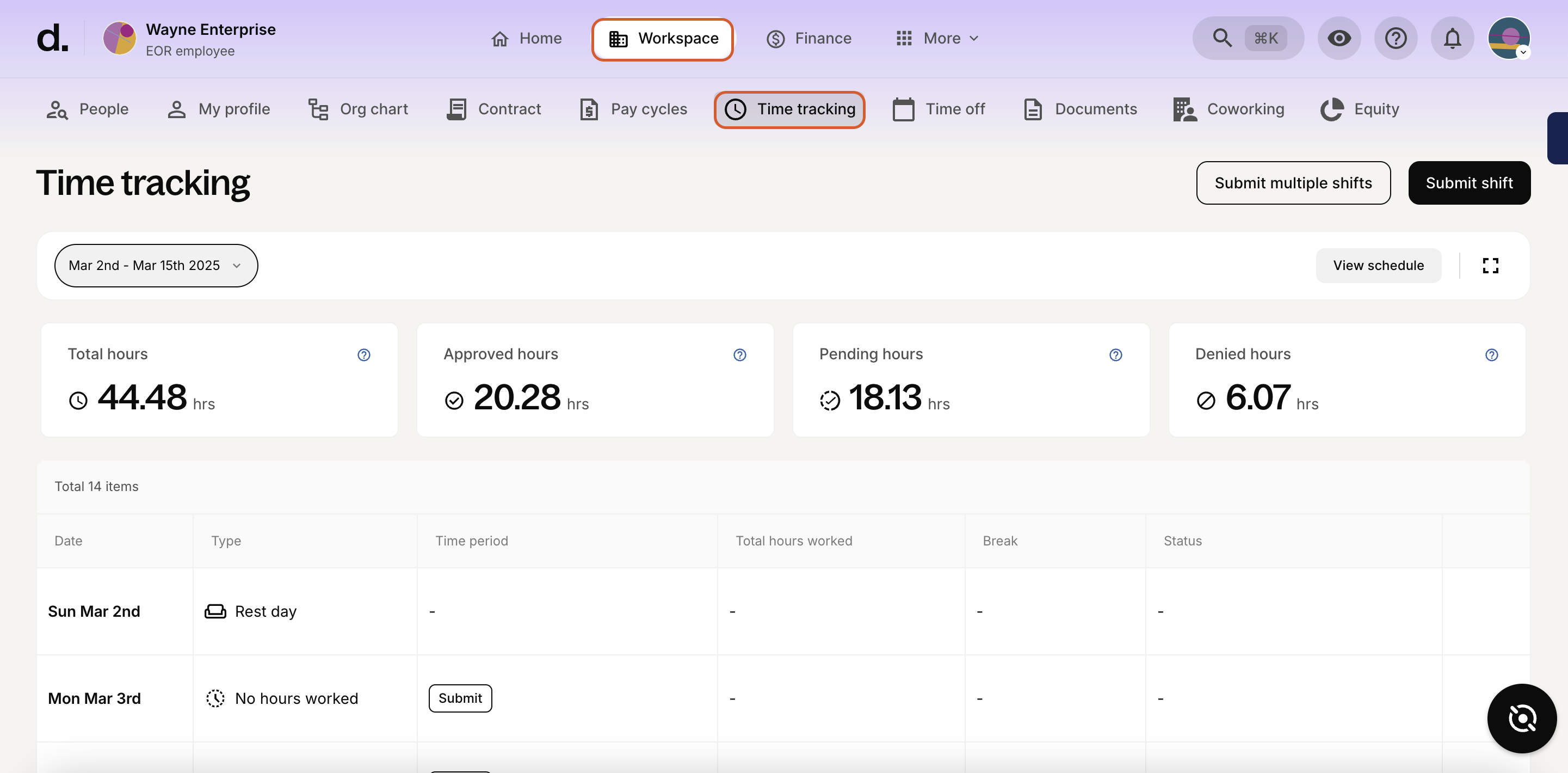1568x773 pixels.
Task: Open the Mar 2nd - Mar 15th 2025 date range dropdown
Action: pos(156,266)
